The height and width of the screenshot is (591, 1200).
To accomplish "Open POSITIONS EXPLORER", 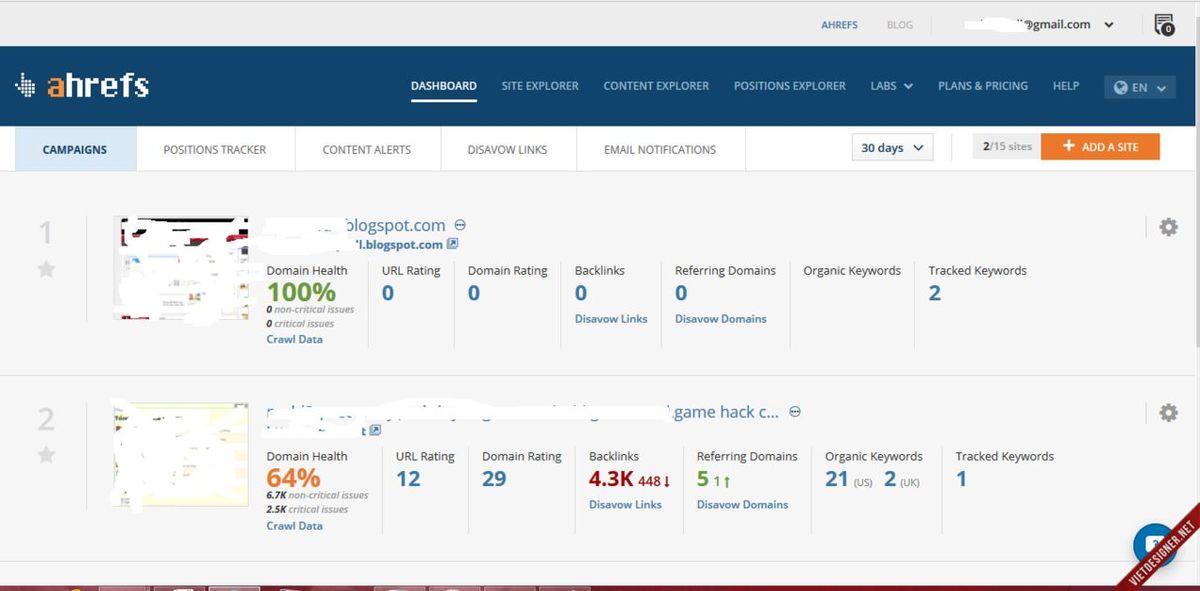I will pos(790,86).
